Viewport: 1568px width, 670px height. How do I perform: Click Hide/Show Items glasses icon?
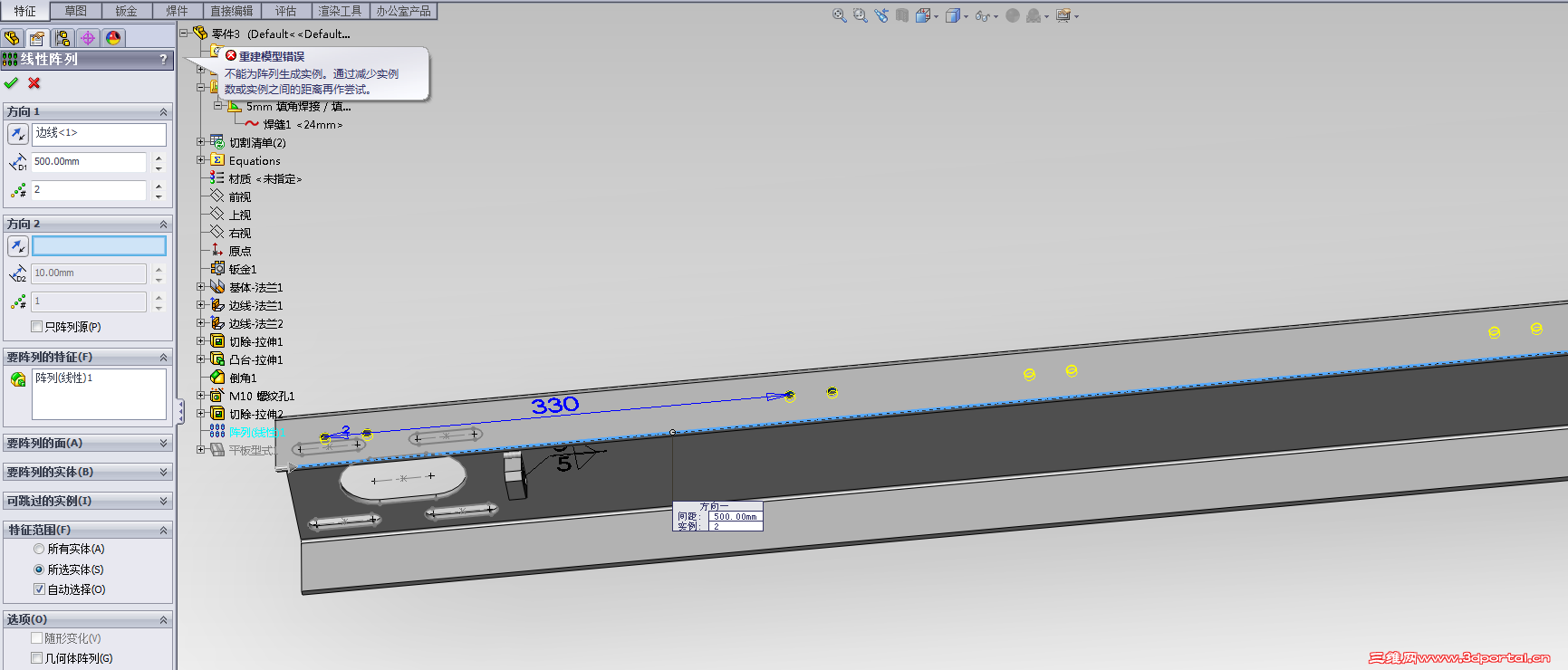982,15
